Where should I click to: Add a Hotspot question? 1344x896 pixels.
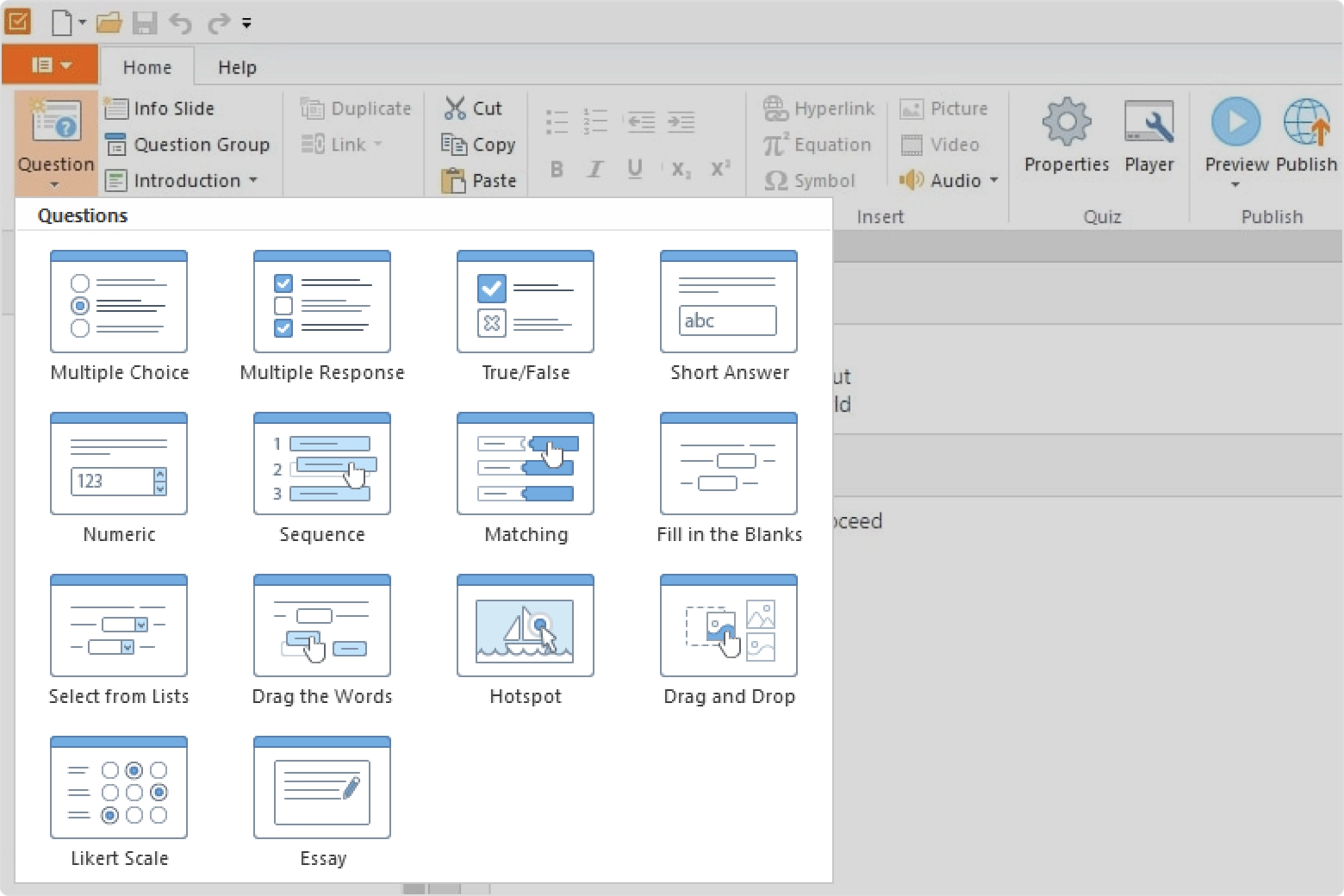526,640
